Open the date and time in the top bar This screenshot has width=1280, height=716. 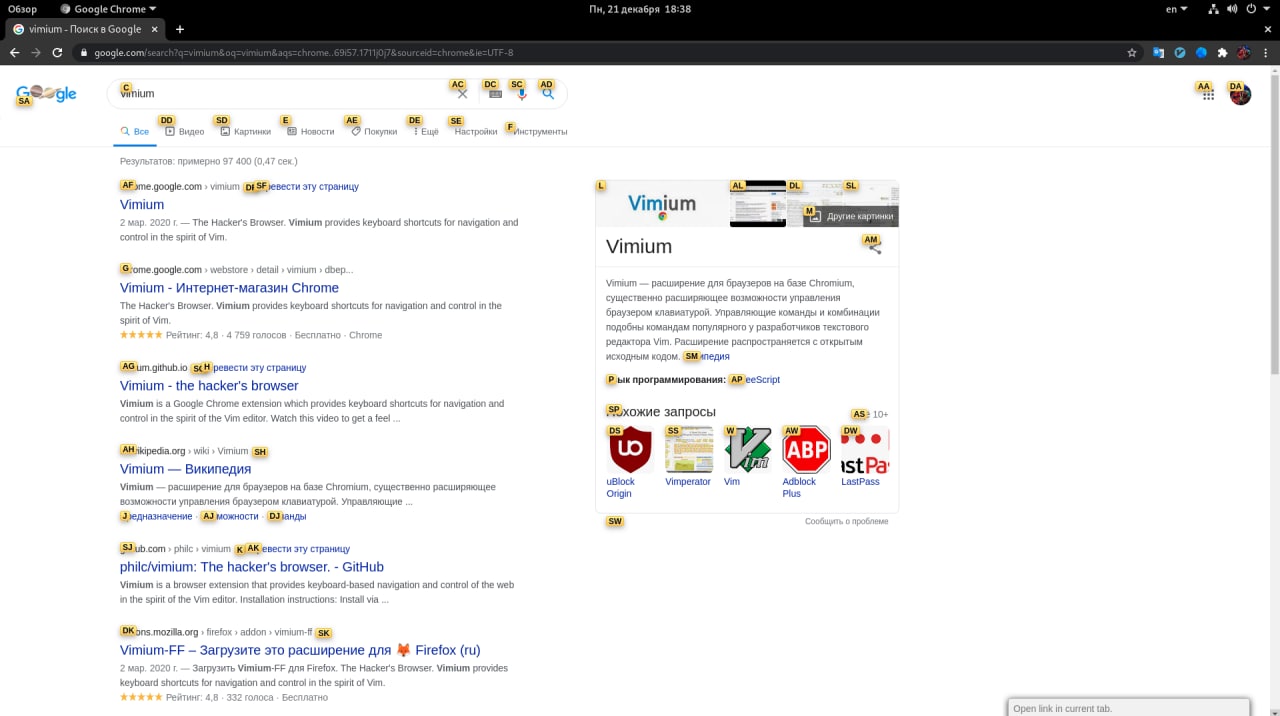coord(640,9)
